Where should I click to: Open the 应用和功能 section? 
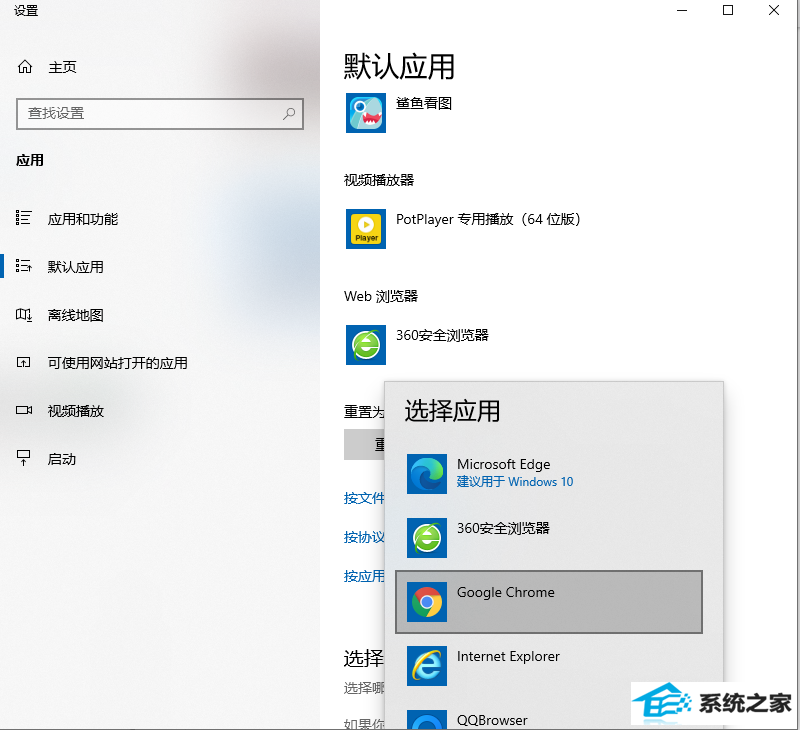[83, 219]
